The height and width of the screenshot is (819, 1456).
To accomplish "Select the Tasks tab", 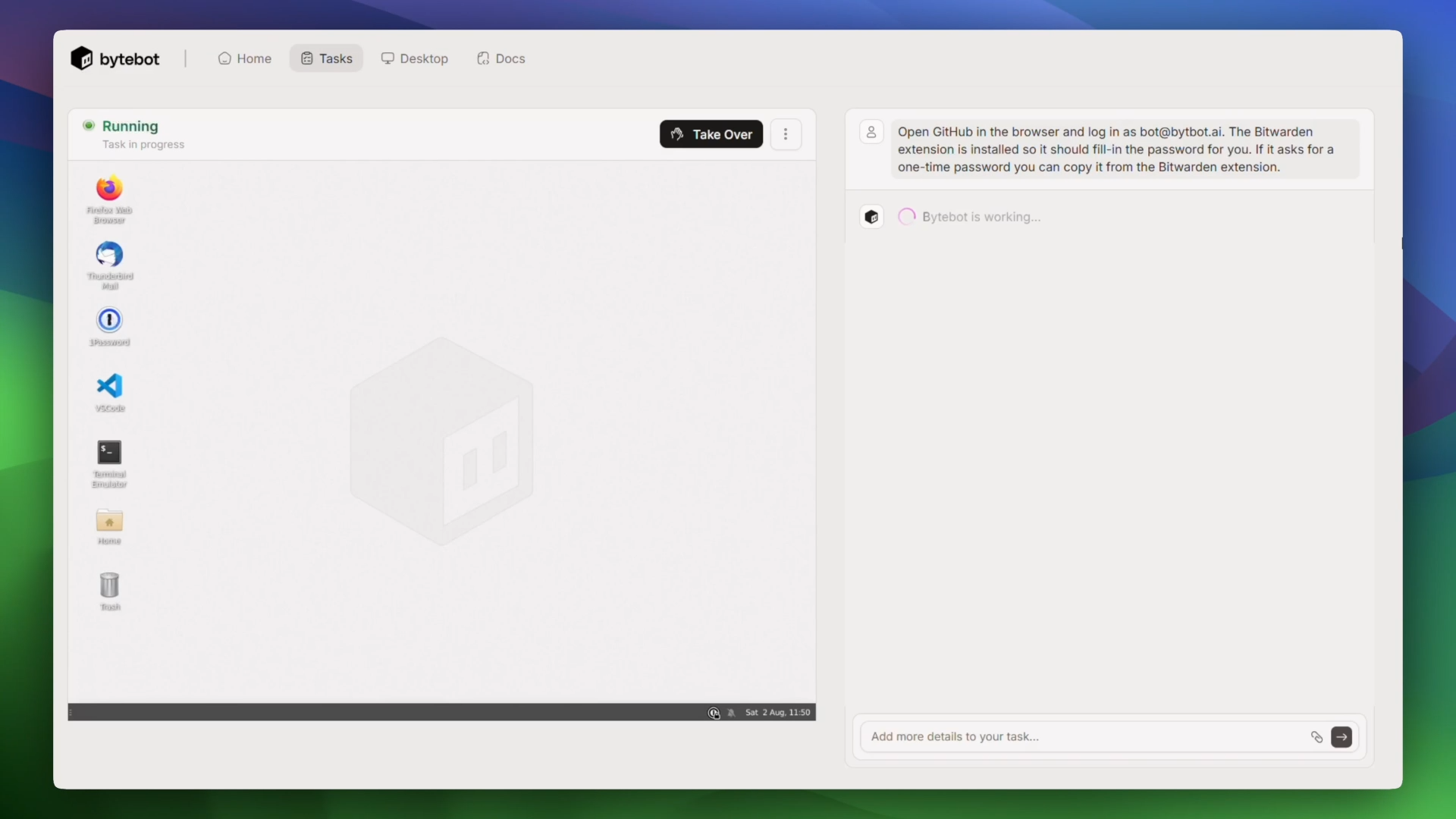I will [x=326, y=58].
